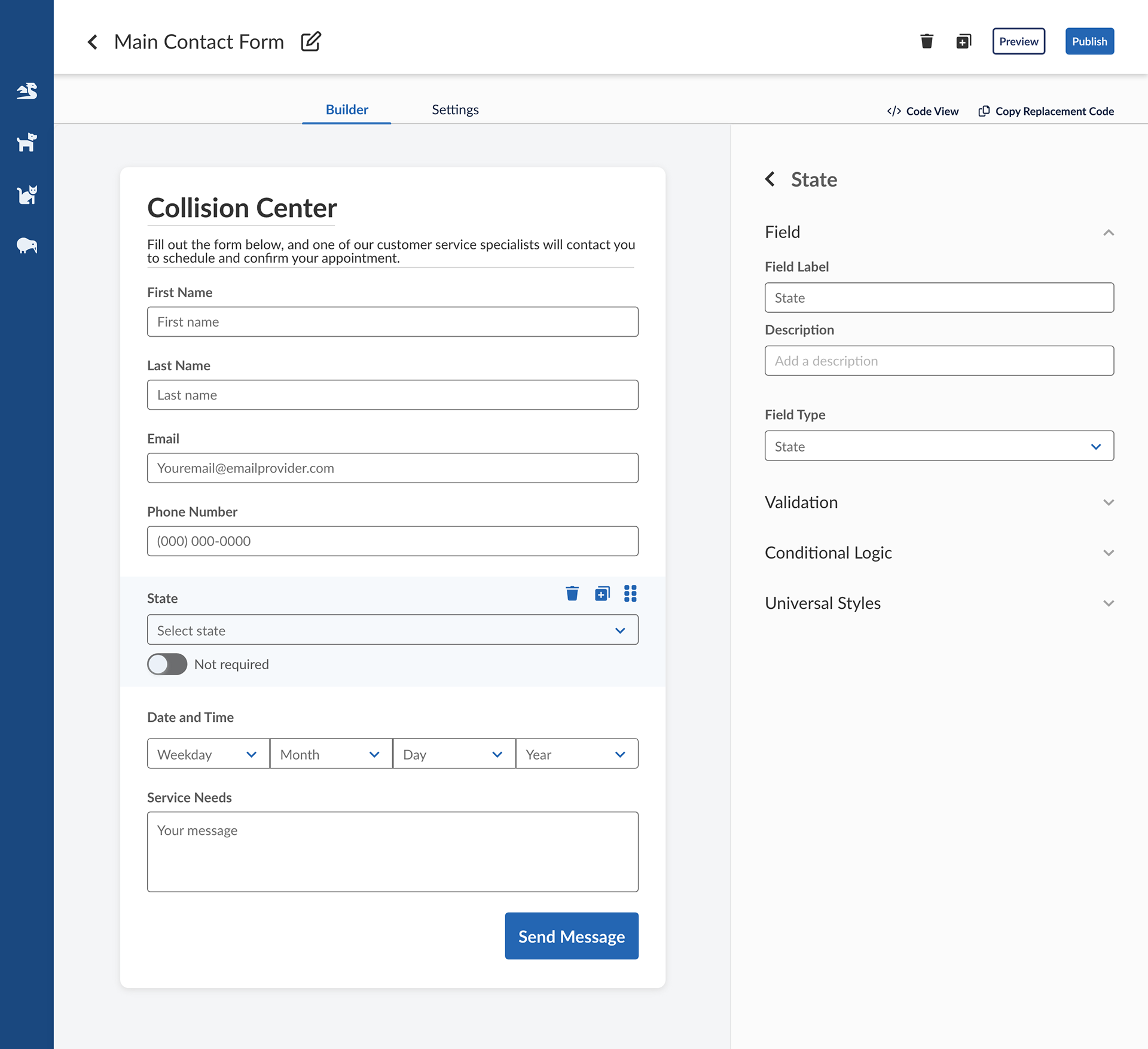
Task: Open Code View
Action: (x=923, y=111)
